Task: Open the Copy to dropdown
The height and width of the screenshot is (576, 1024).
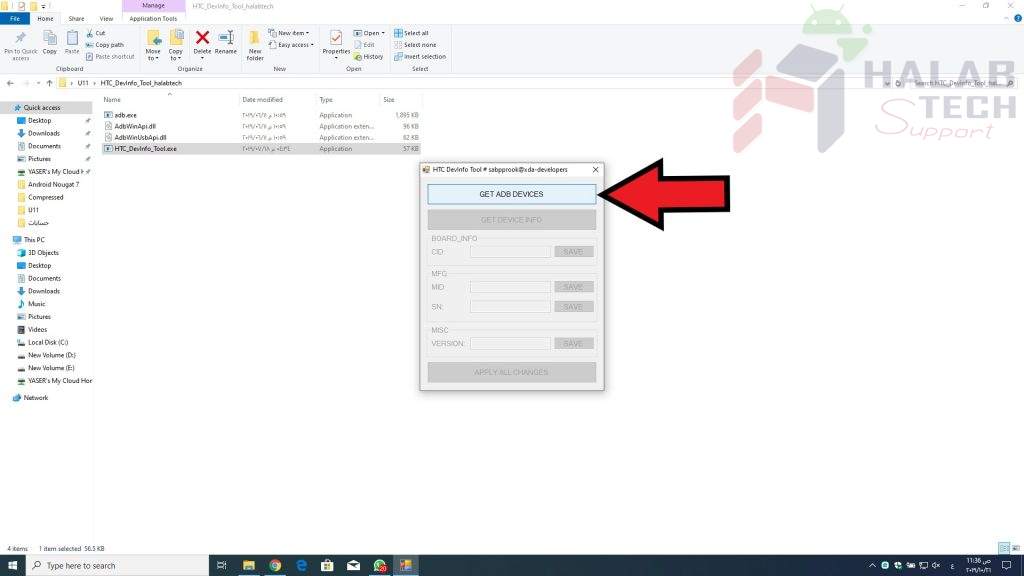Action: [176, 46]
